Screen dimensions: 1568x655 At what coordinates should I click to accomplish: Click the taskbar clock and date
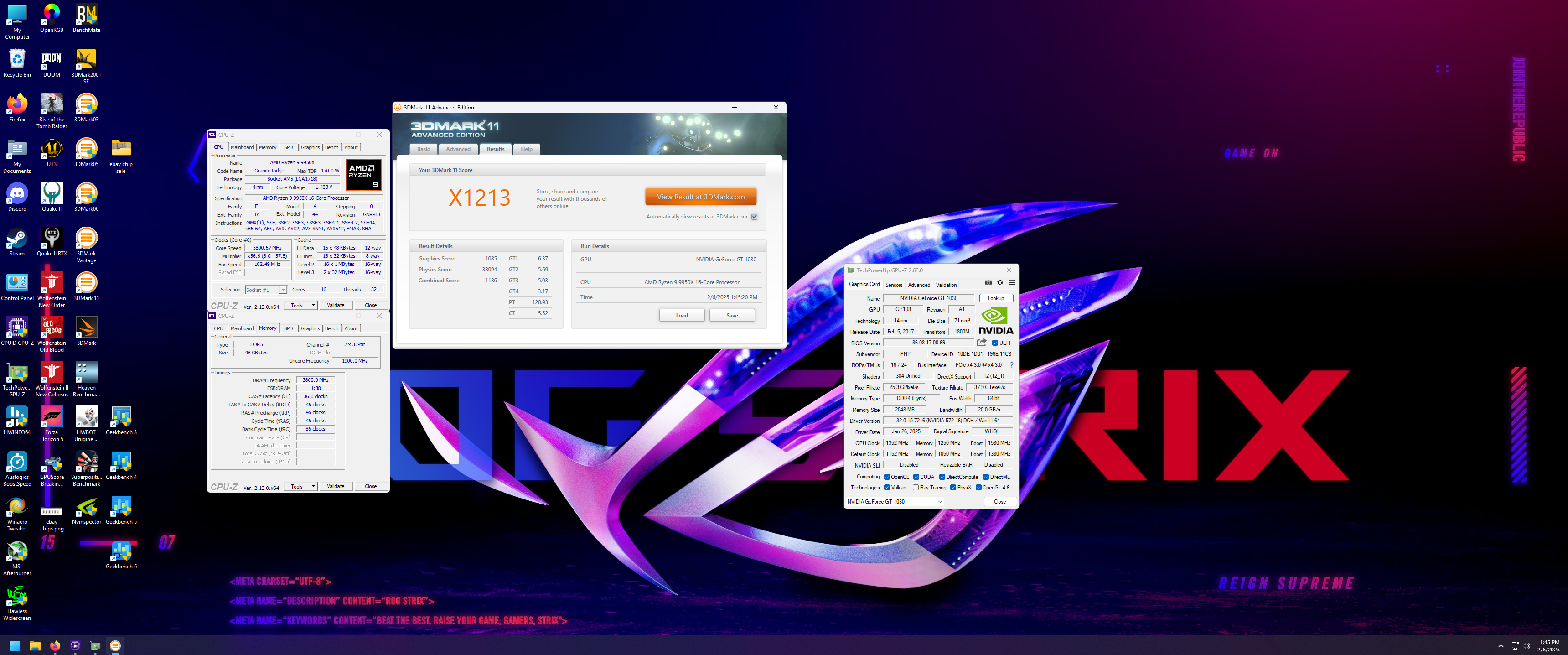[1549, 646]
